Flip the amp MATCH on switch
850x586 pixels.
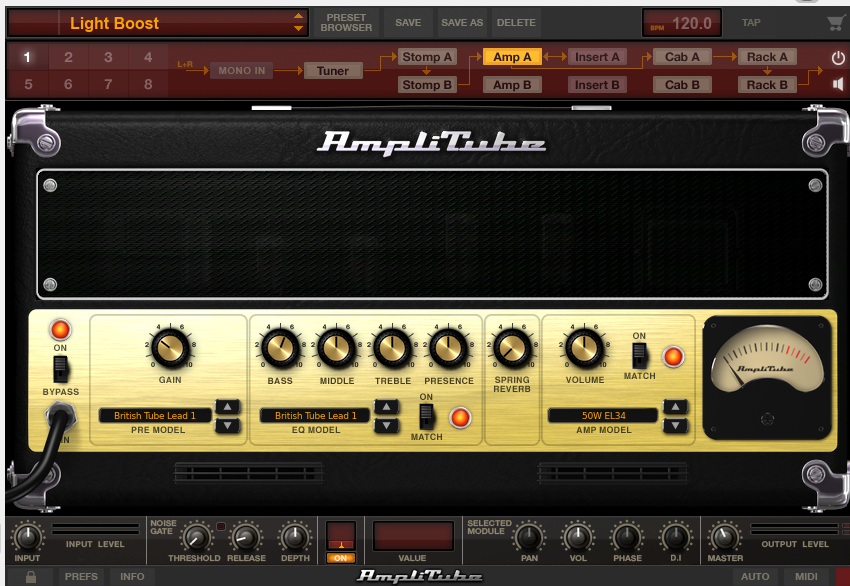640,356
